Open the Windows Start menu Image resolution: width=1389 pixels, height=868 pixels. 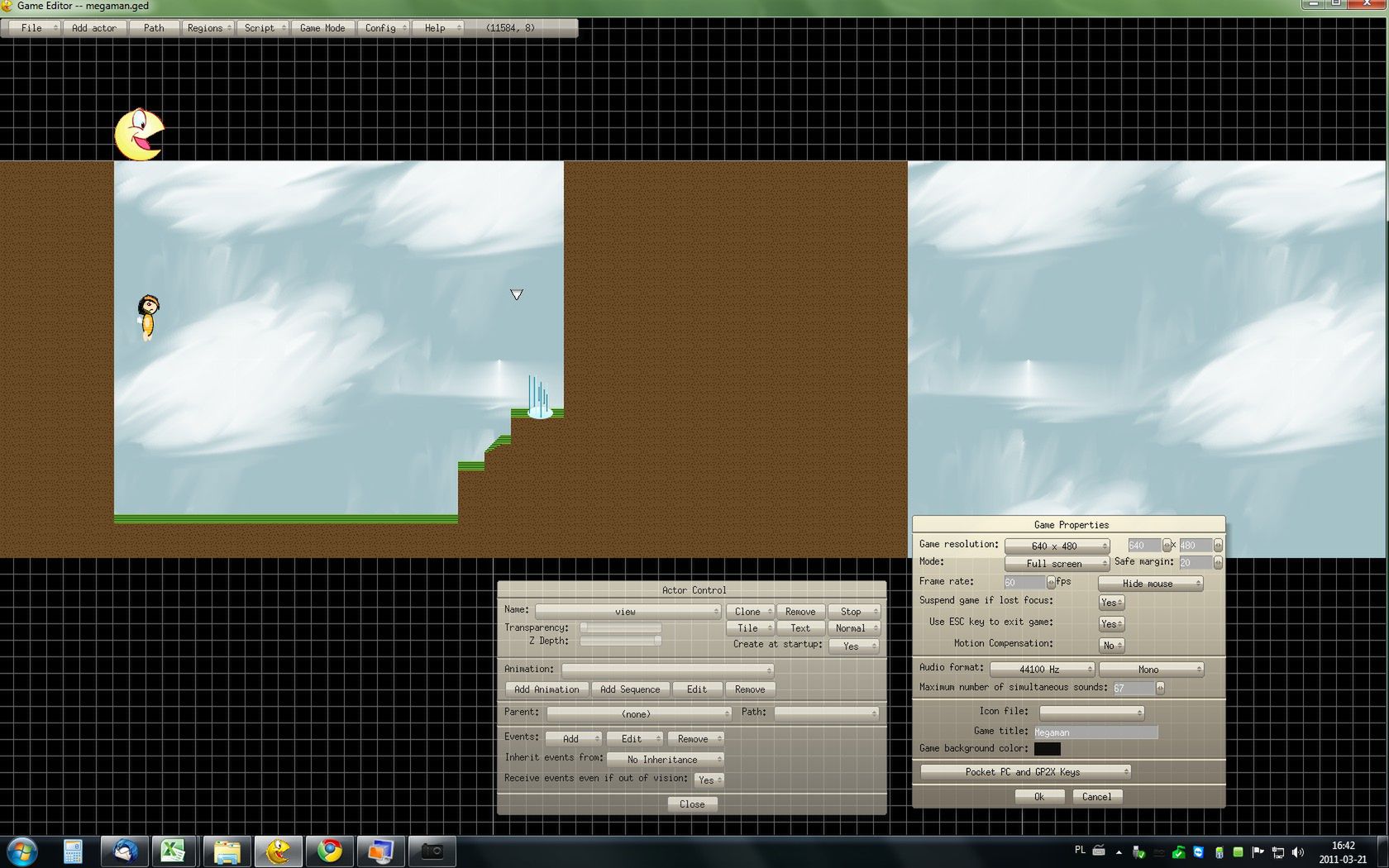click(21, 851)
